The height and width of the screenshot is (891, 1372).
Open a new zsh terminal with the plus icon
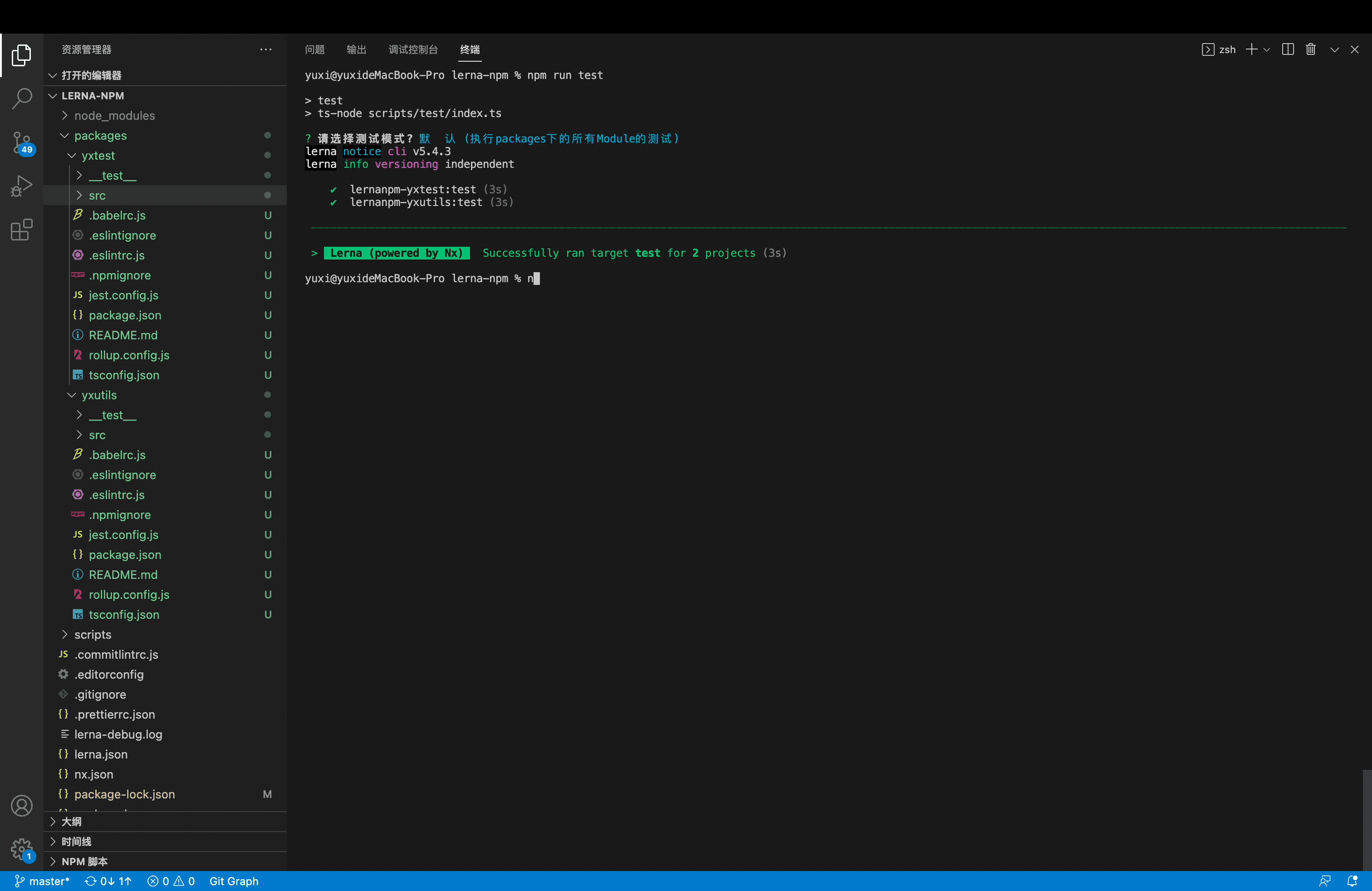[1252, 49]
